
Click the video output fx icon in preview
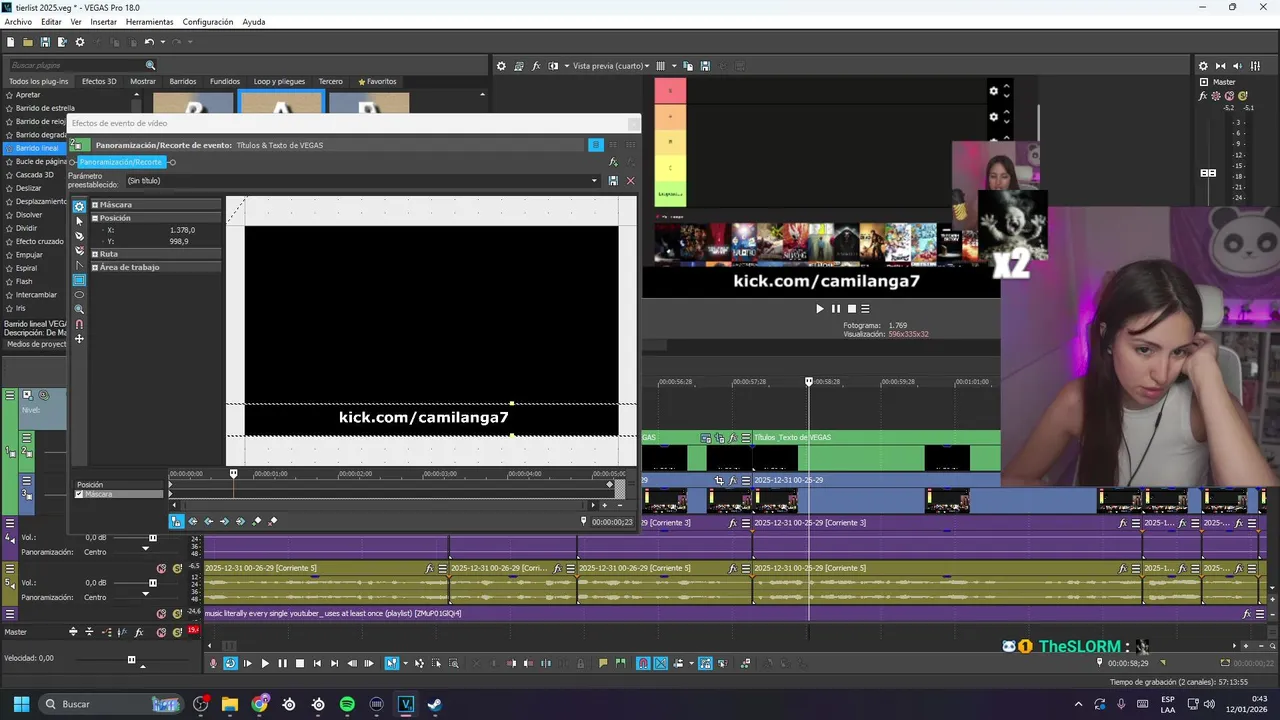tap(536, 66)
